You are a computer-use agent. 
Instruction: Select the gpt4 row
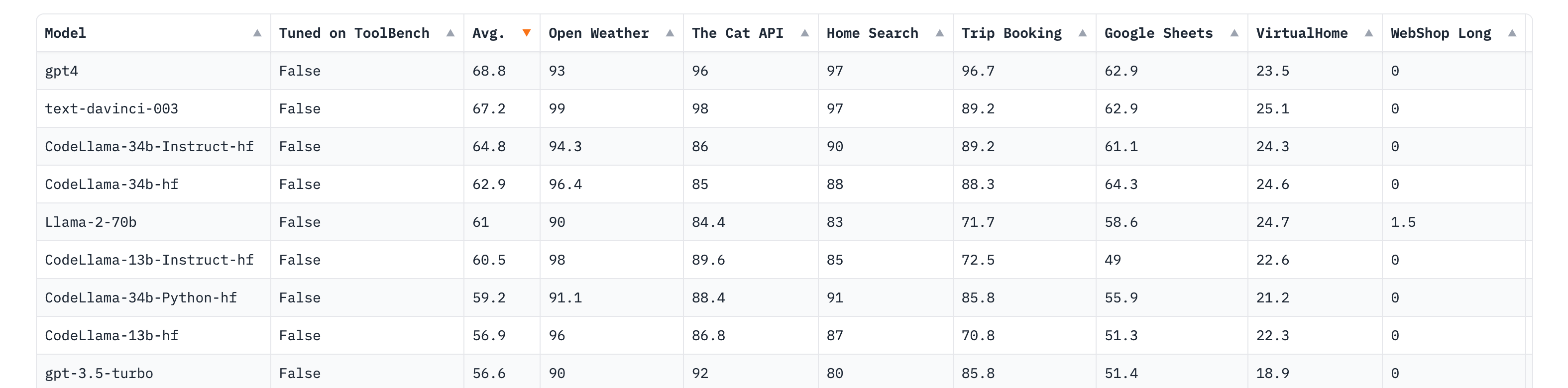point(61,71)
